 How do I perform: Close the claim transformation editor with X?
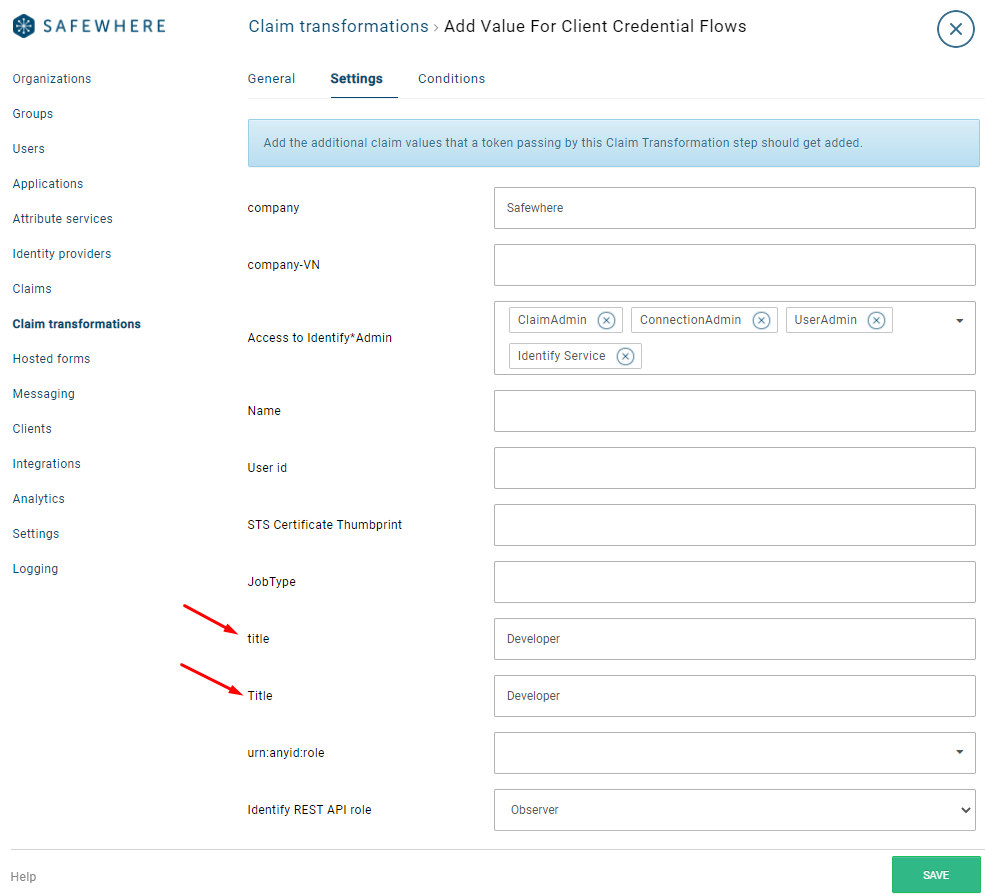[x=955, y=29]
